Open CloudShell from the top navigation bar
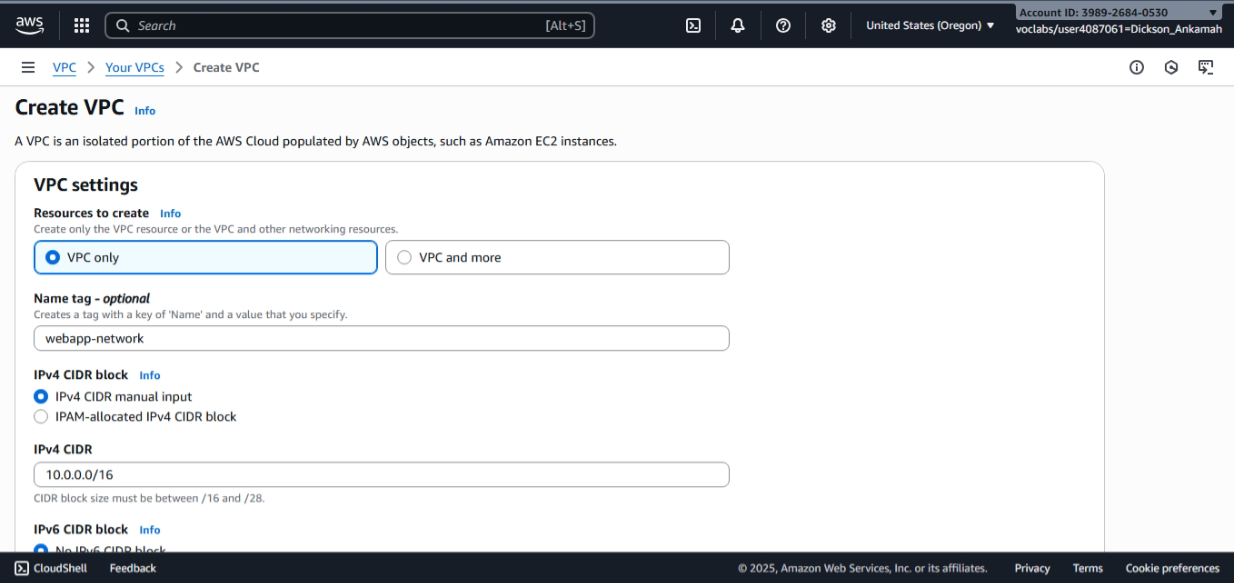The image size is (1234, 583). 694,24
